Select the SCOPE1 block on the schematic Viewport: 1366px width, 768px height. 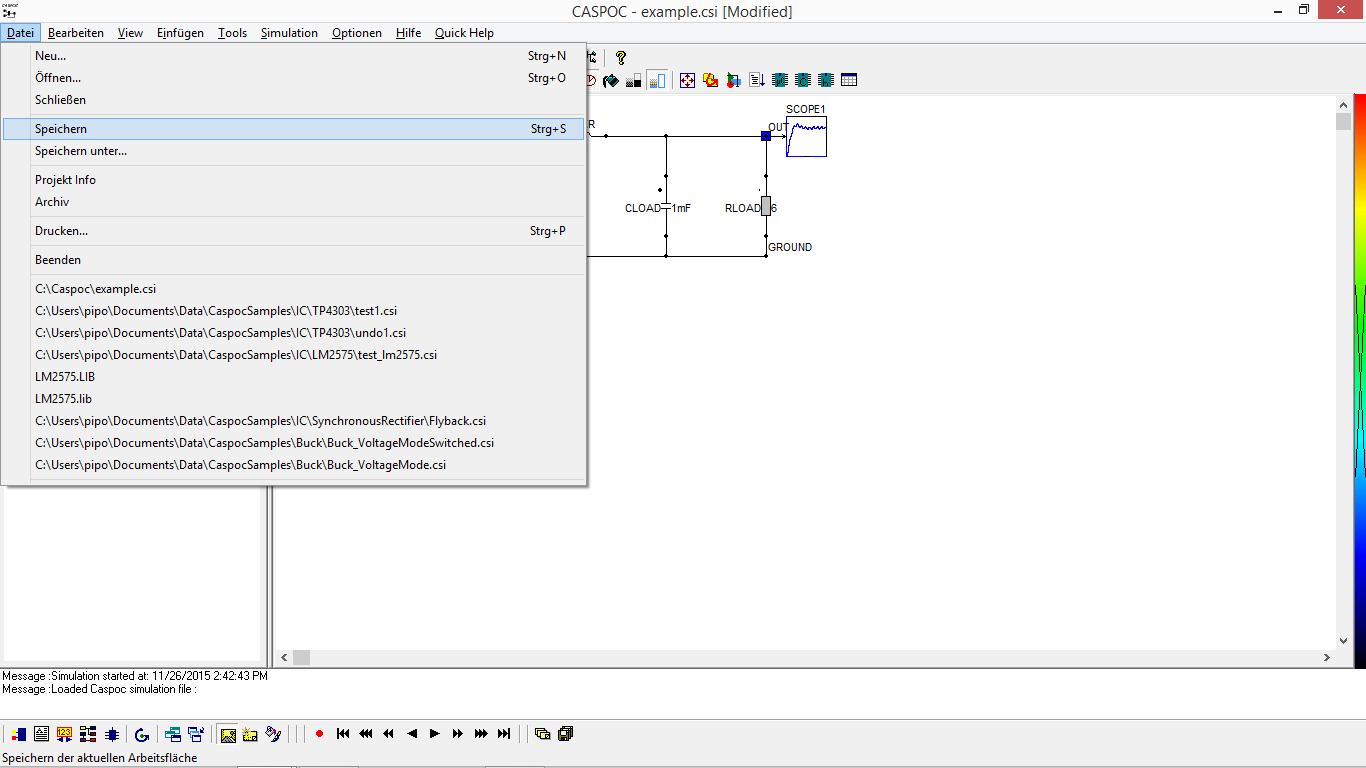[x=806, y=136]
